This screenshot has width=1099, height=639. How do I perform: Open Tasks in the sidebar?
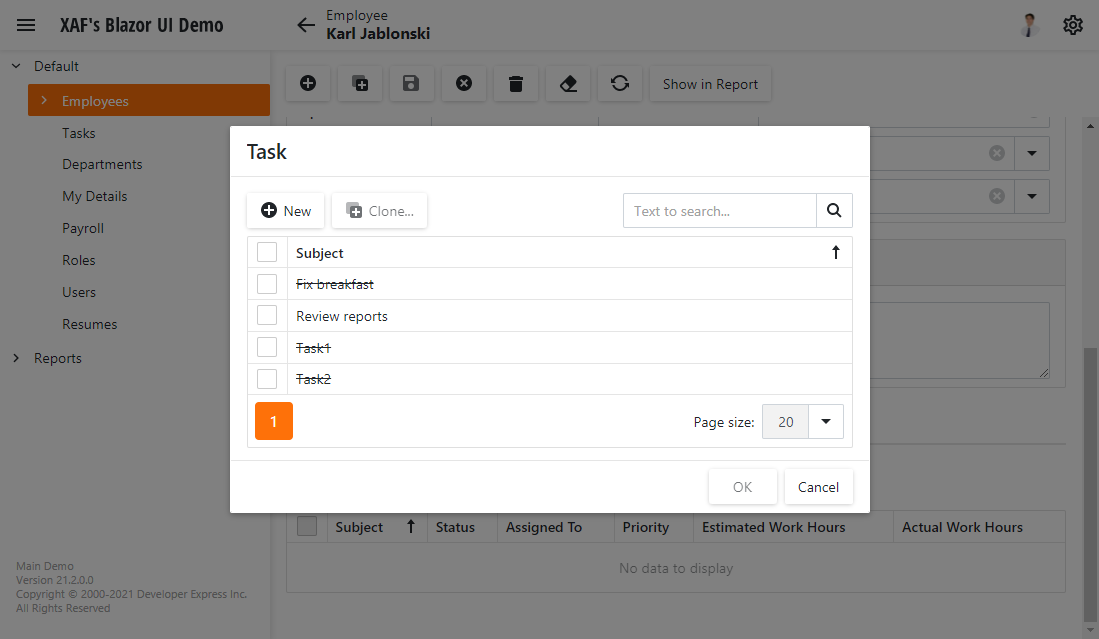78,133
